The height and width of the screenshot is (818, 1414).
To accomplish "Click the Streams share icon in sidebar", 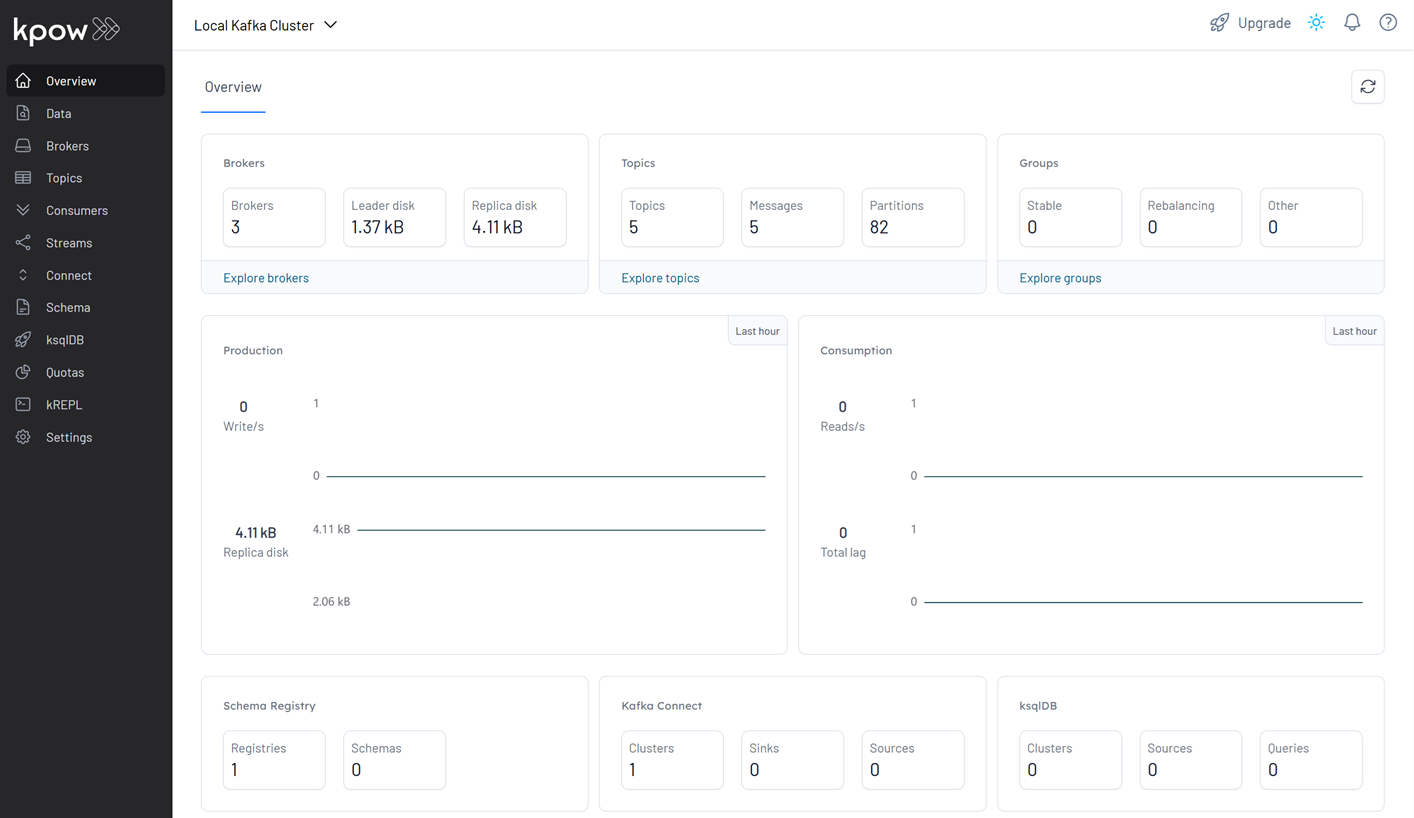I will tap(23, 243).
